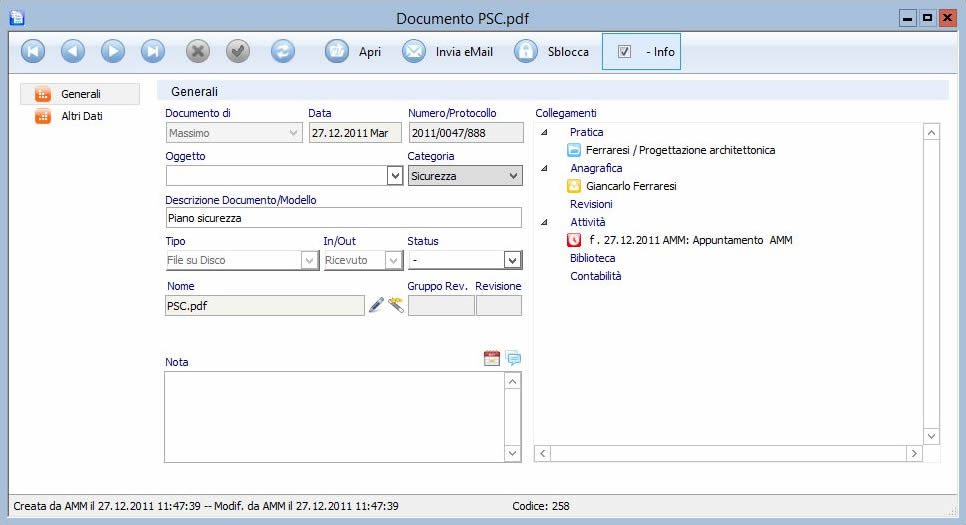Click Collegamenti horizontal scroll left arrow

tap(542, 454)
